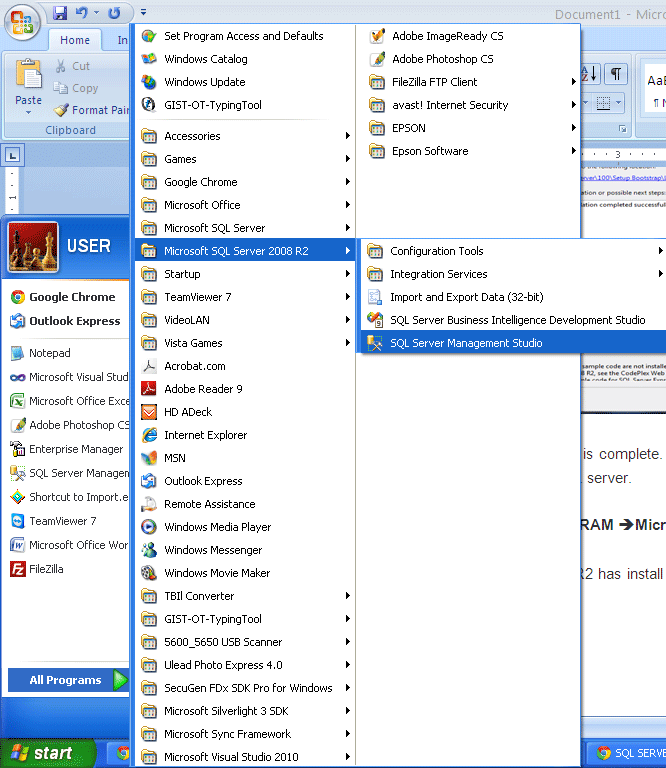Viewport: 666px width, 768px height.
Task: Click the Redo icon in Word toolbar
Action: 114,13
